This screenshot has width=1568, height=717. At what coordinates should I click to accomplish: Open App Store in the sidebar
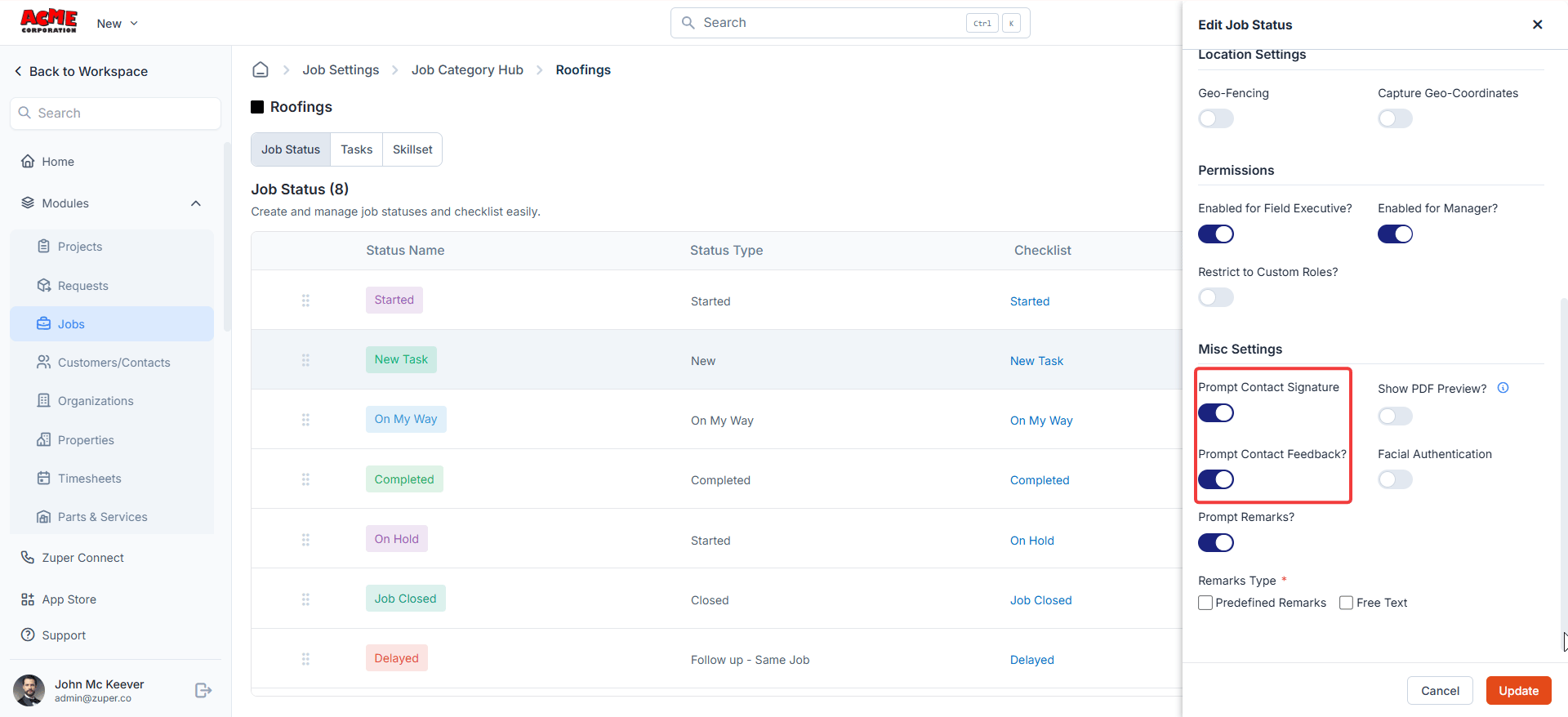pos(69,599)
